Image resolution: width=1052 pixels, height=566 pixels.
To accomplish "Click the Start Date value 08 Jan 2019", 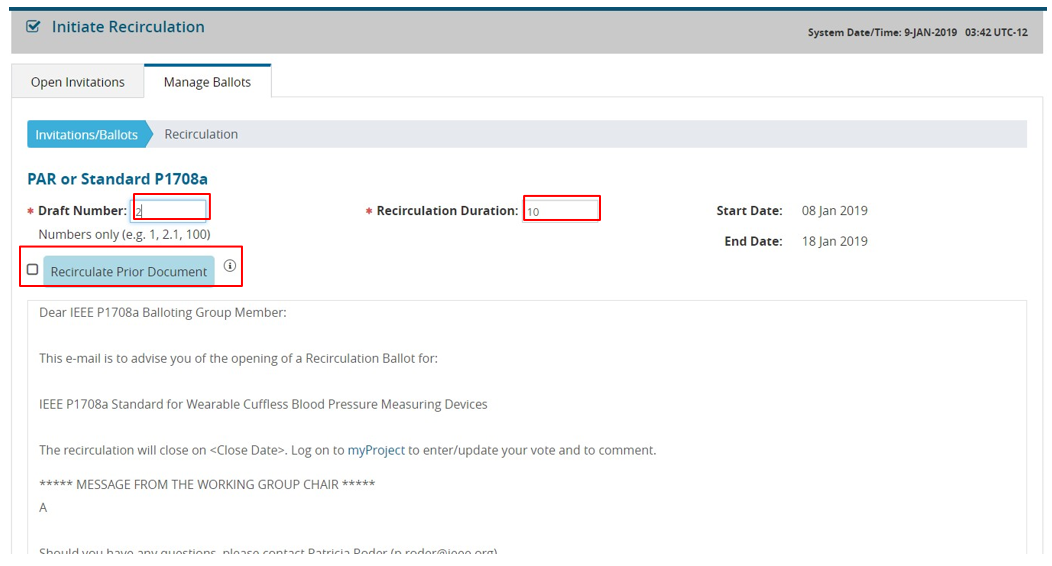I will point(834,211).
